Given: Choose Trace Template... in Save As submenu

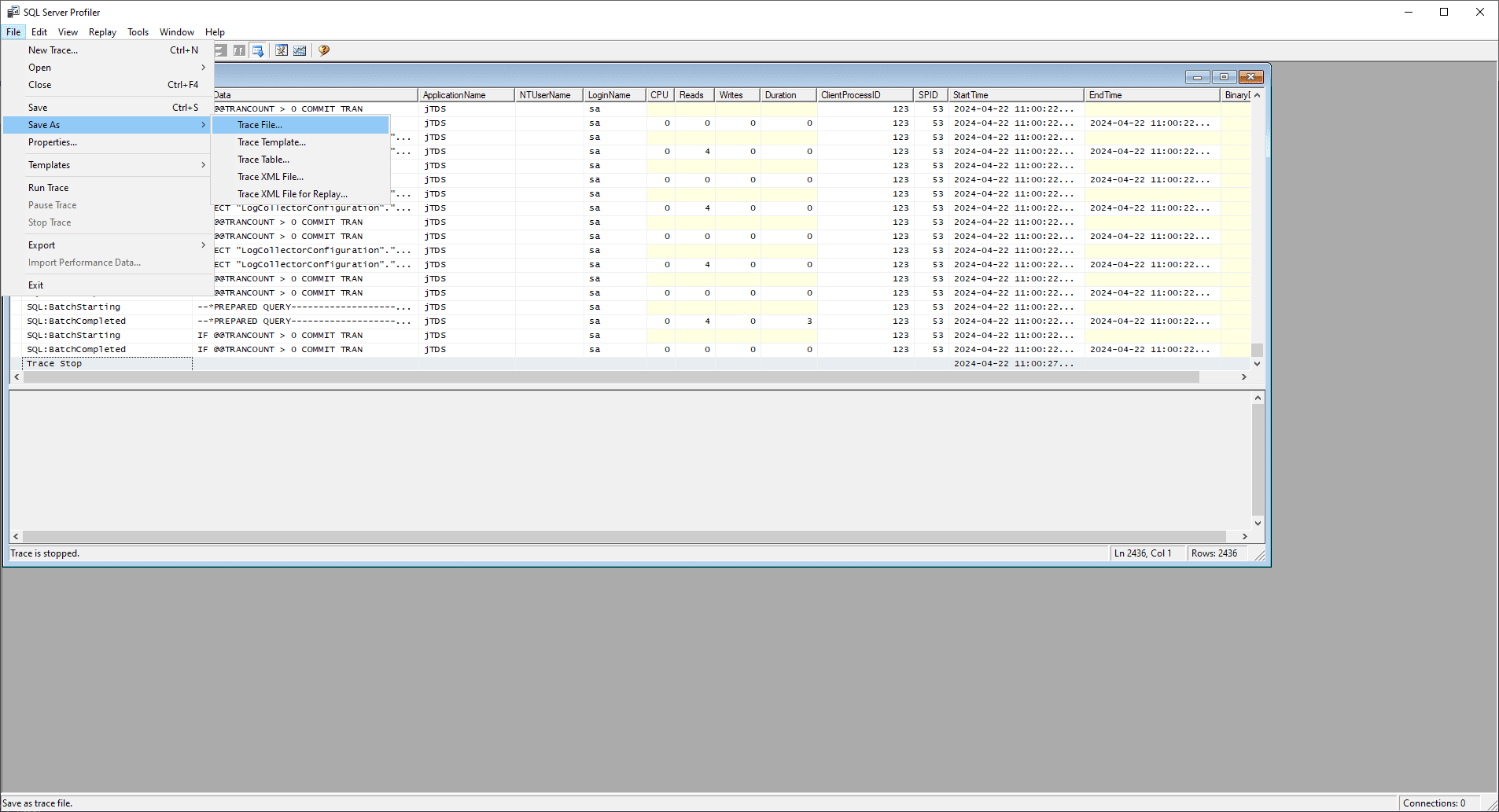Looking at the screenshot, I should tap(300, 142).
